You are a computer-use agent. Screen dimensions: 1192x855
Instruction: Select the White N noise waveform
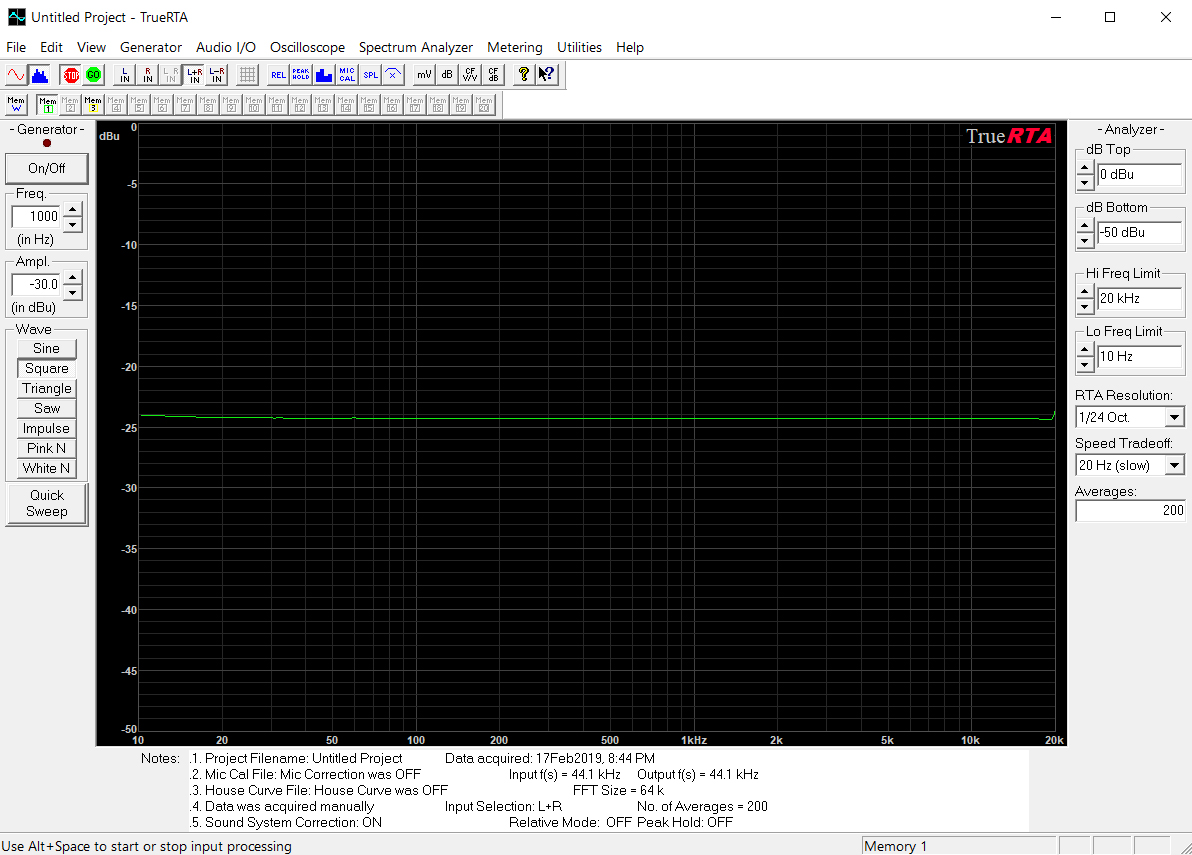click(x=46, y=468)
